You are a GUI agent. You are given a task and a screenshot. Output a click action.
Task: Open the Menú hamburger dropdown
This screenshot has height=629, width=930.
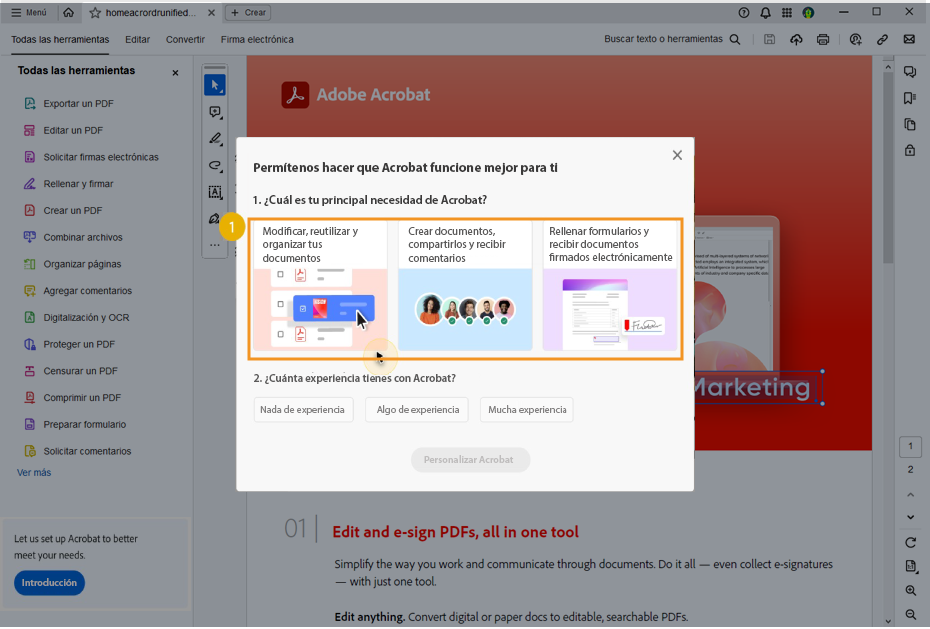[x=28, y=12]
